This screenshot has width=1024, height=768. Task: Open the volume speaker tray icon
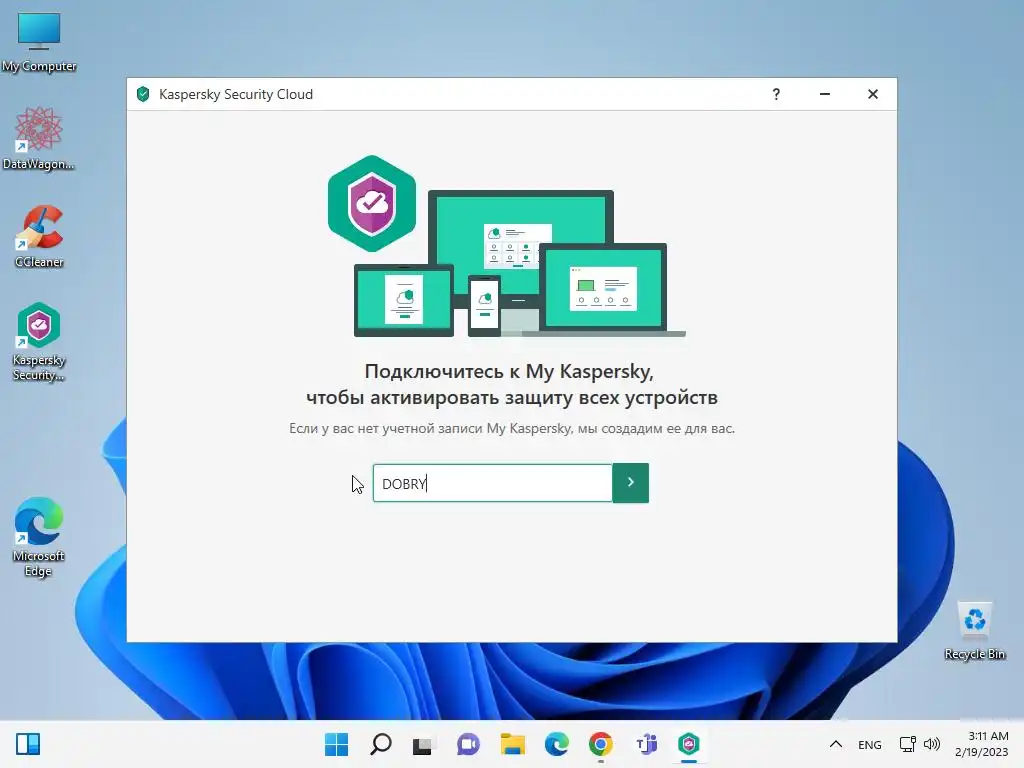[x=932, y=744]
